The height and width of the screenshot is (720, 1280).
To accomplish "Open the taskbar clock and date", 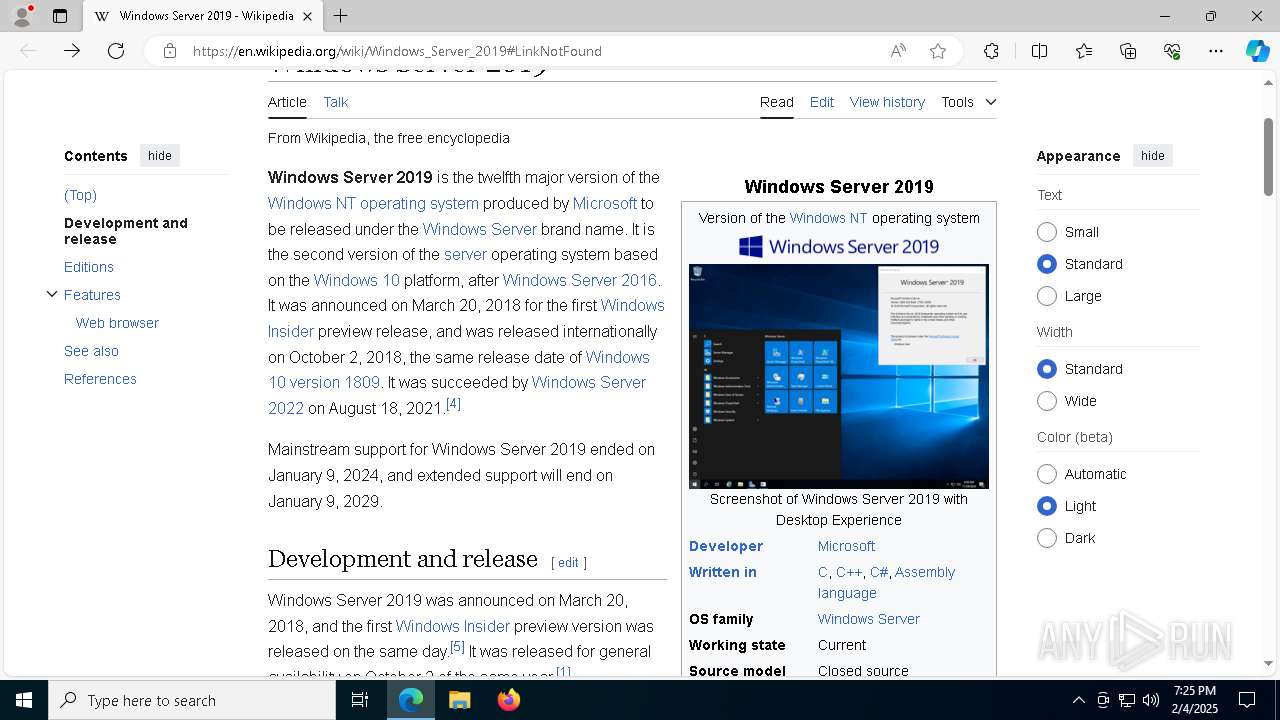I will pyautogui.click(x=1195, y=700).
